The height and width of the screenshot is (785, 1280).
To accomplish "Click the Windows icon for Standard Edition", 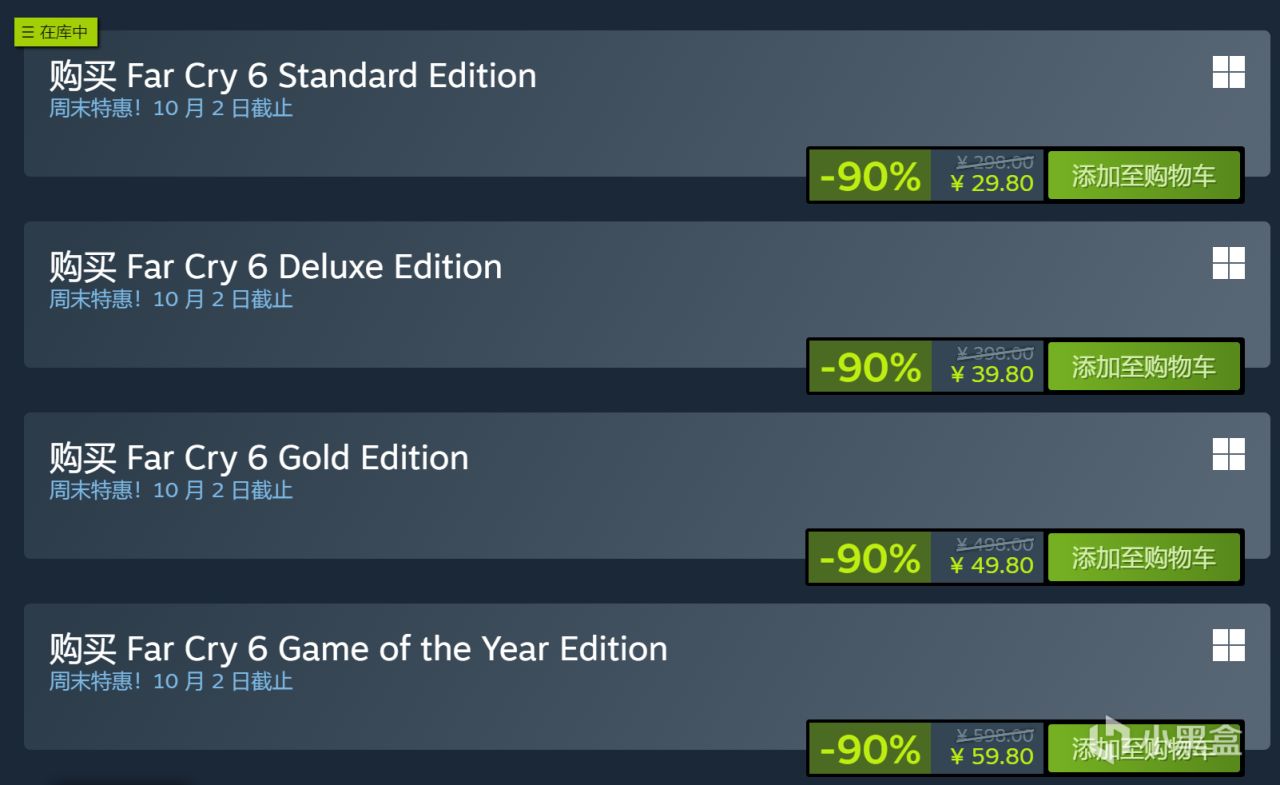I will pos(1229,72).
